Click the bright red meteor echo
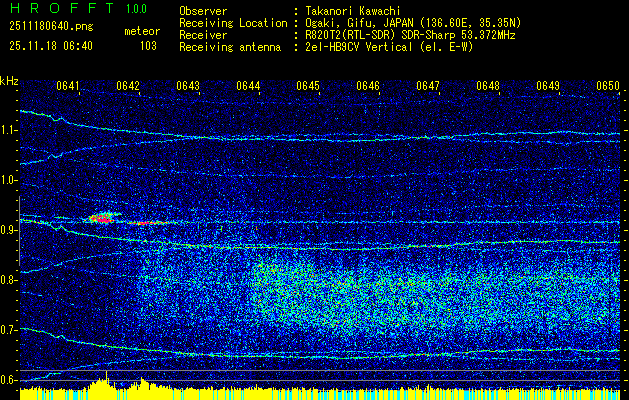This screenshot has height=400, width=629. (x=100, y=216)
